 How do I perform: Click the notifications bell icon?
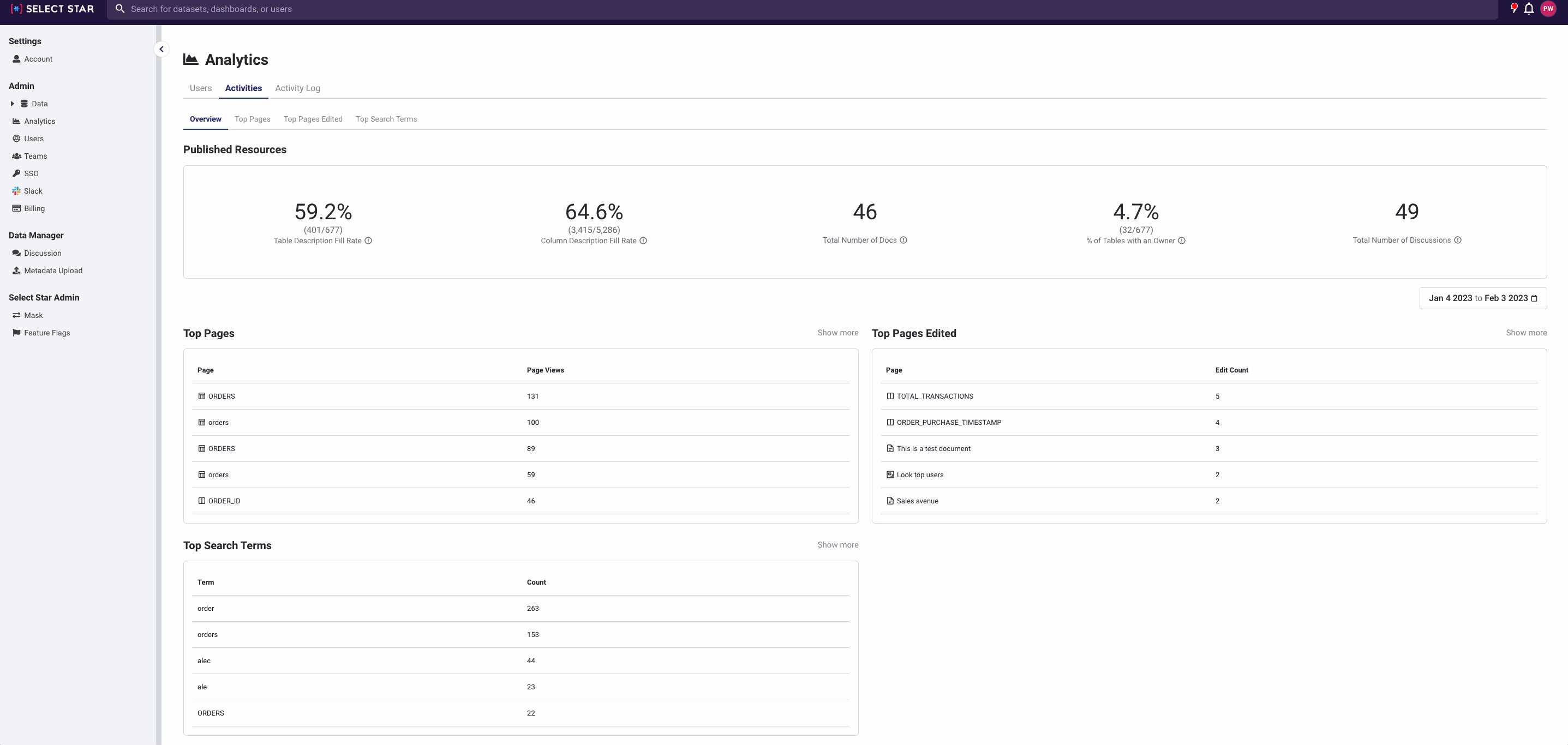click(x=1528, y=9)
